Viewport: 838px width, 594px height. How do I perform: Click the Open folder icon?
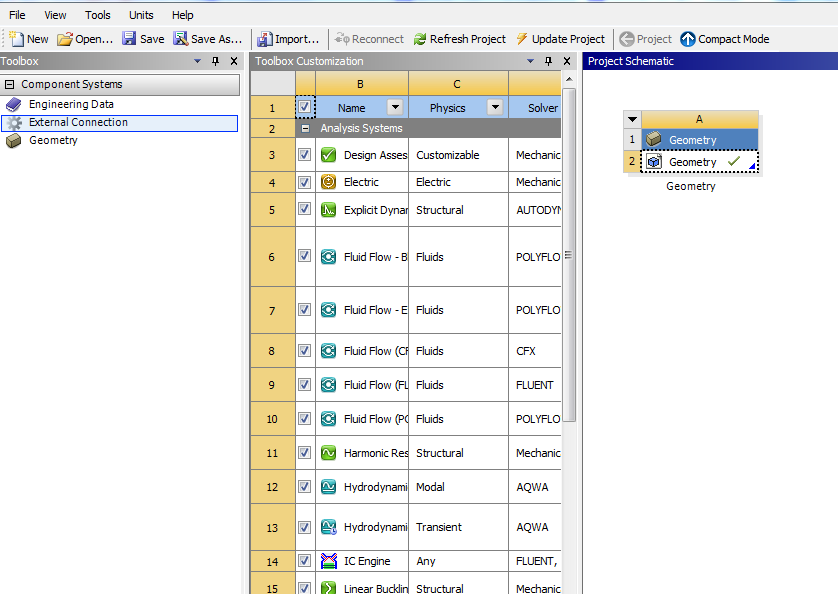point(65,39)
